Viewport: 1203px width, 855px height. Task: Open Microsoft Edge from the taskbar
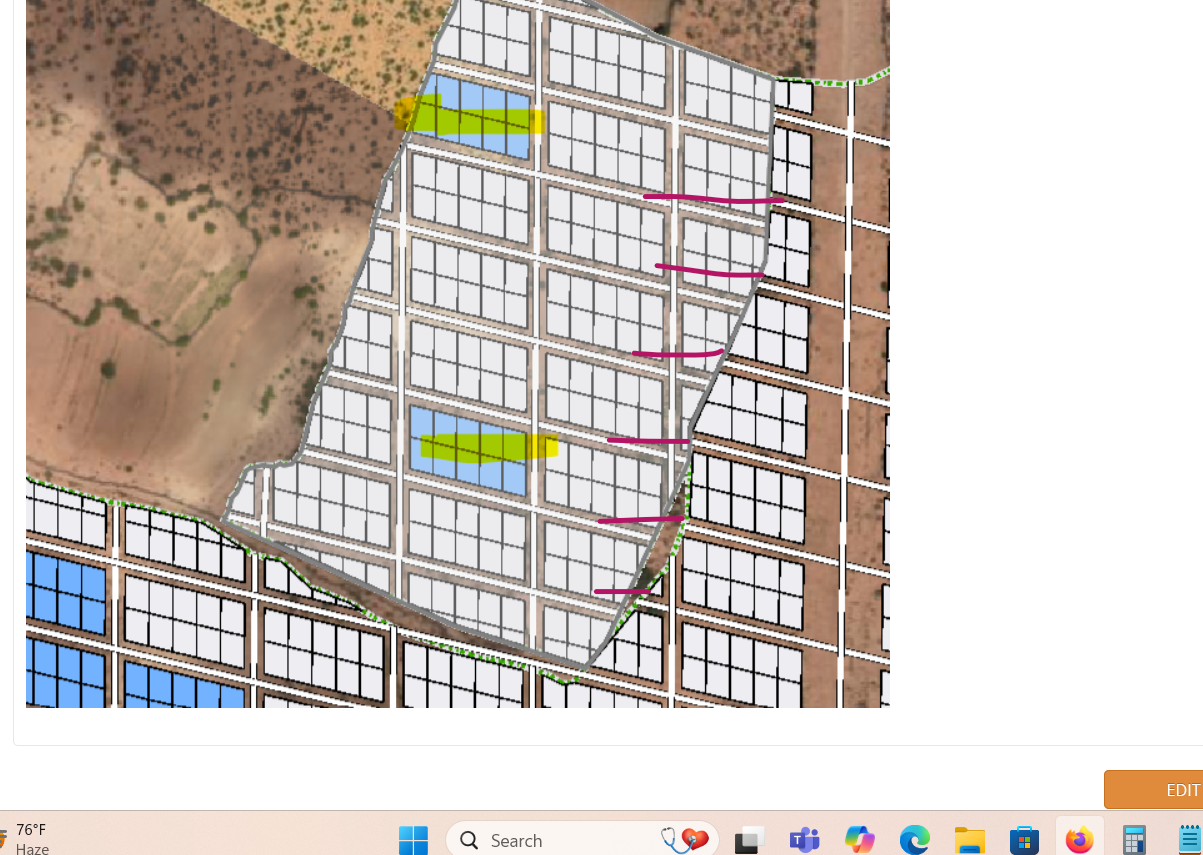914,840
